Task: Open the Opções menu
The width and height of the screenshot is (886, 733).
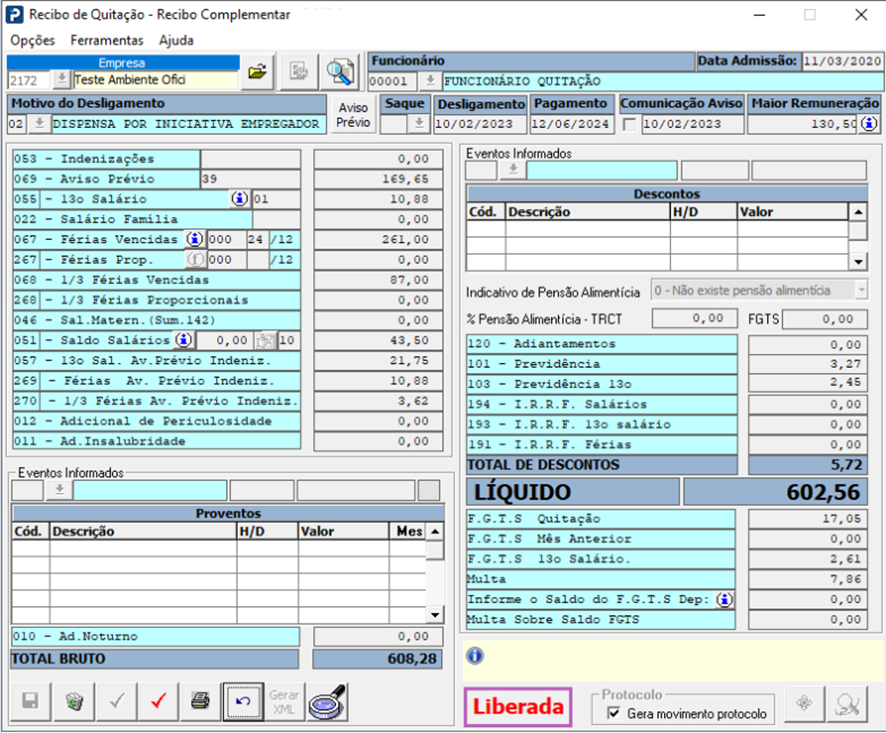Action: (33, 40)
